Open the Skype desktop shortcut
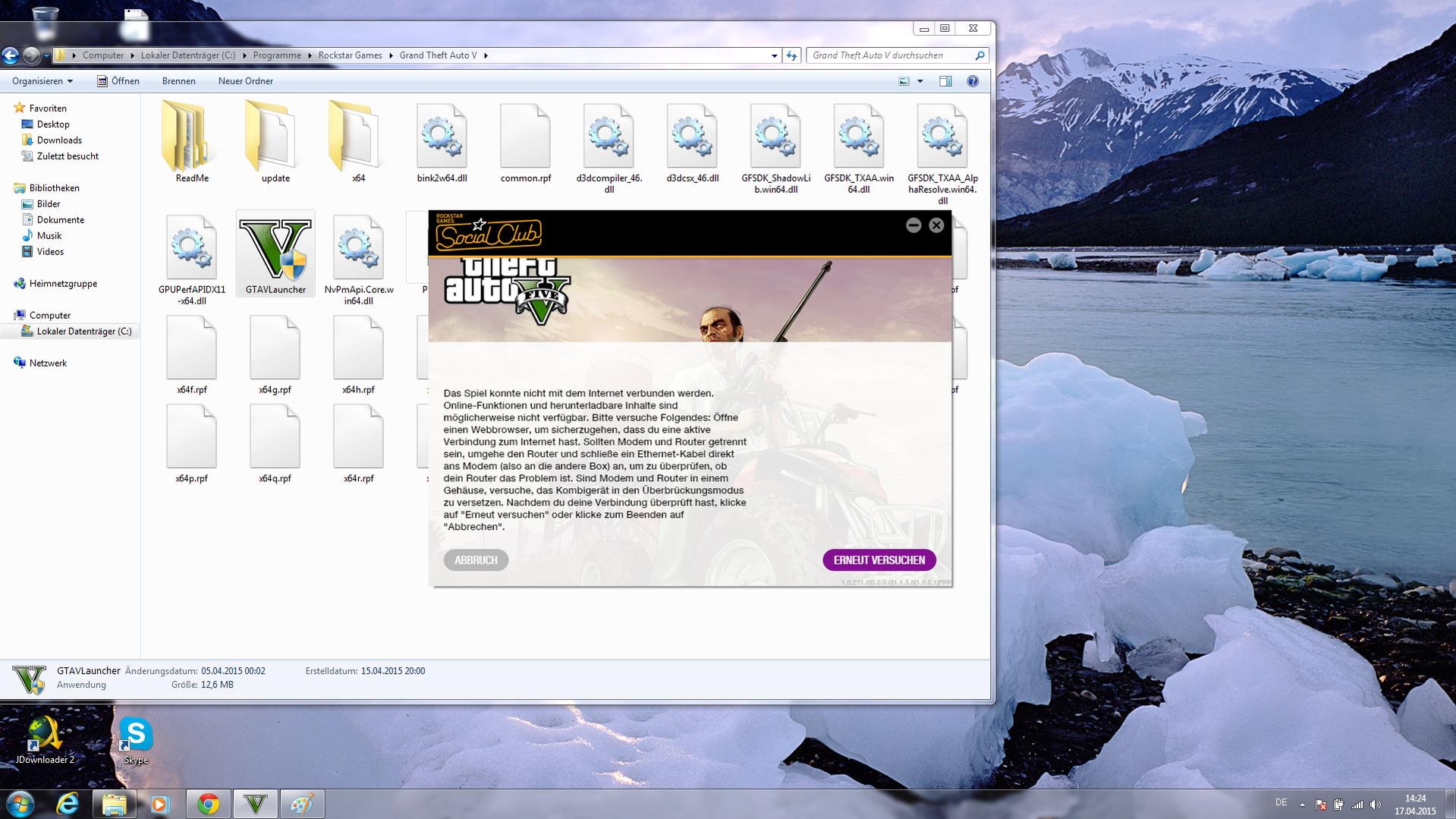The height and width of the screenshot is (819, 1456). 136,741
